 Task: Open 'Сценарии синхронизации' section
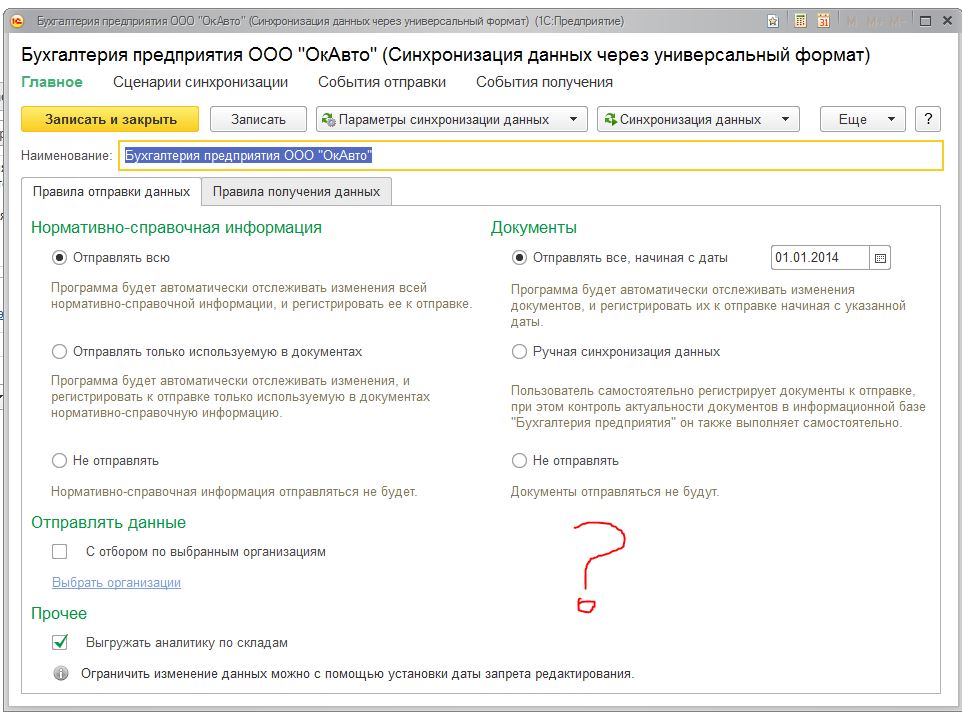pyautogui.click(x=200, y=82)
